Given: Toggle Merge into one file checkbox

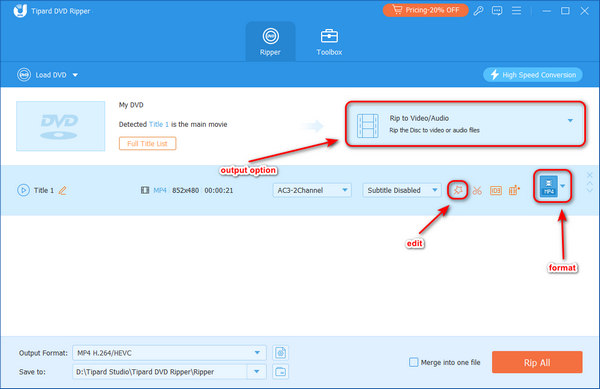Looking at the screenshot, I should pos(414,362).
